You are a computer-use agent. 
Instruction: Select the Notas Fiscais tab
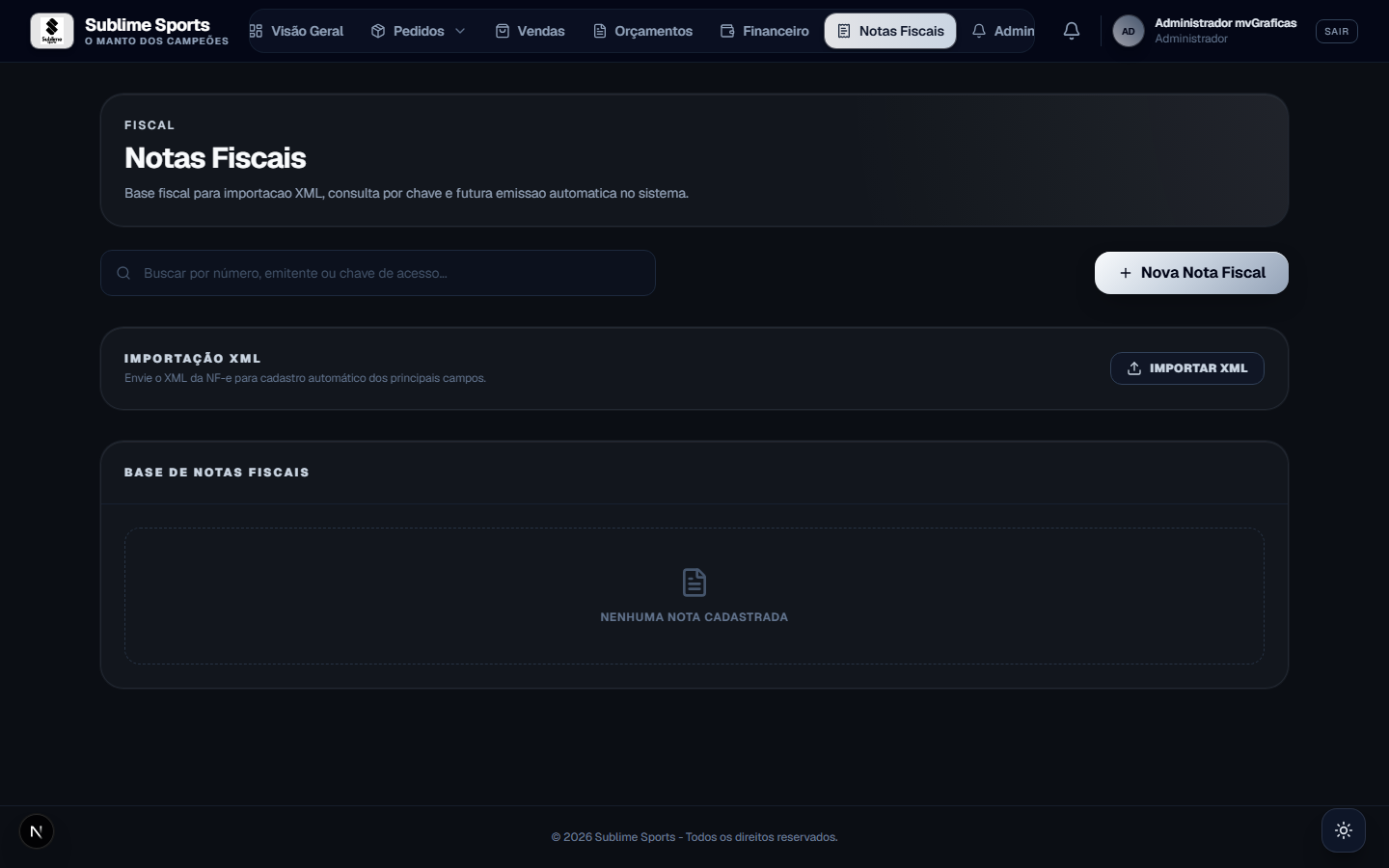[890, 31]
